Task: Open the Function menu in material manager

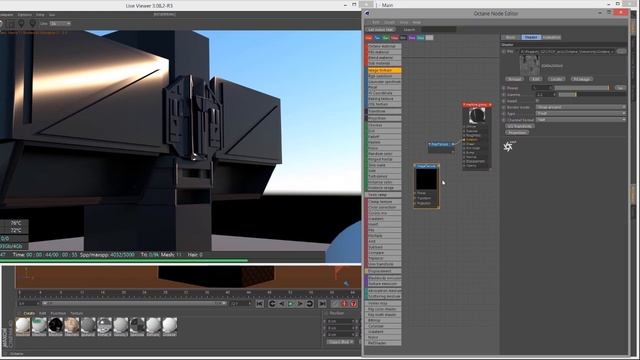Action: tap(58, 313)
